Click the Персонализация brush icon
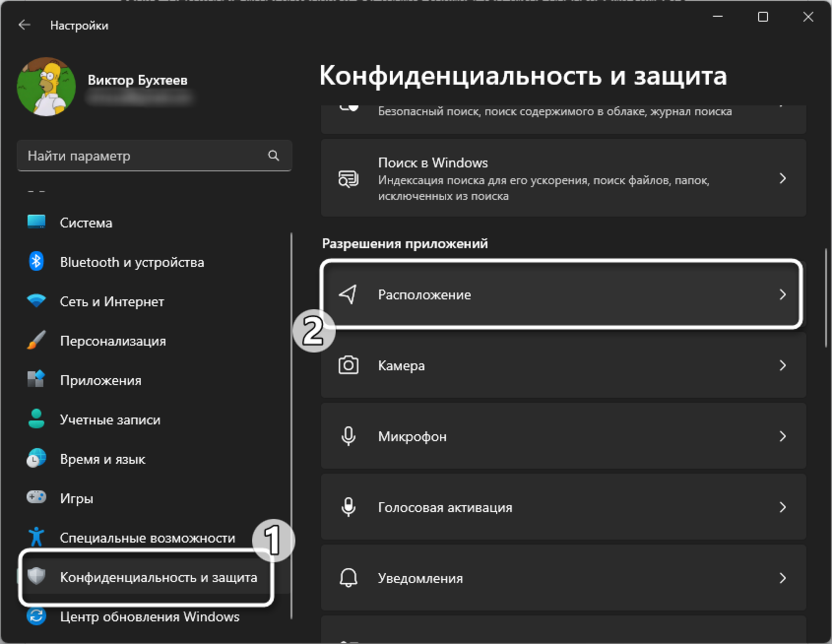The image size is (832, 644). coord(37,341)
